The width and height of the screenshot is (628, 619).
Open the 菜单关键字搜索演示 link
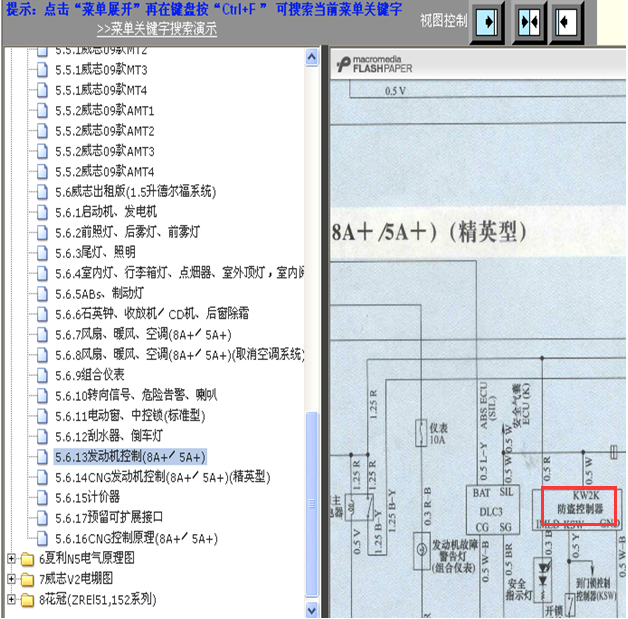pos(157,29)
